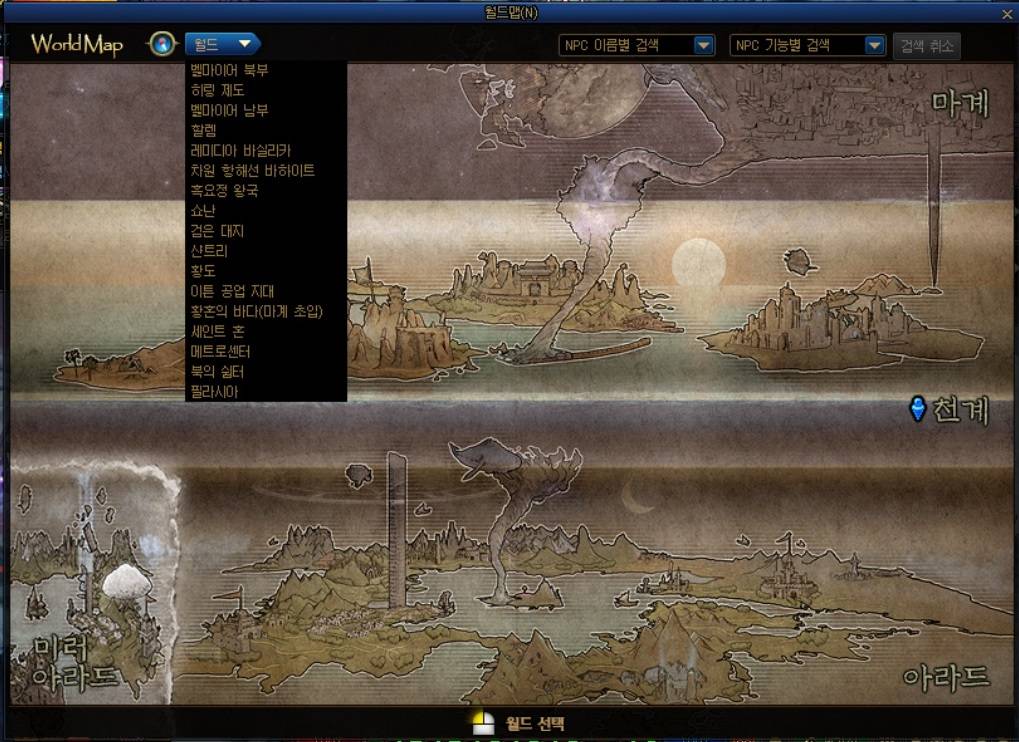Viewport: 1019px width, 742px height.
Task: Pick 황혼의 바다(마계 초입) entry
Action: [x=257, y=311]
